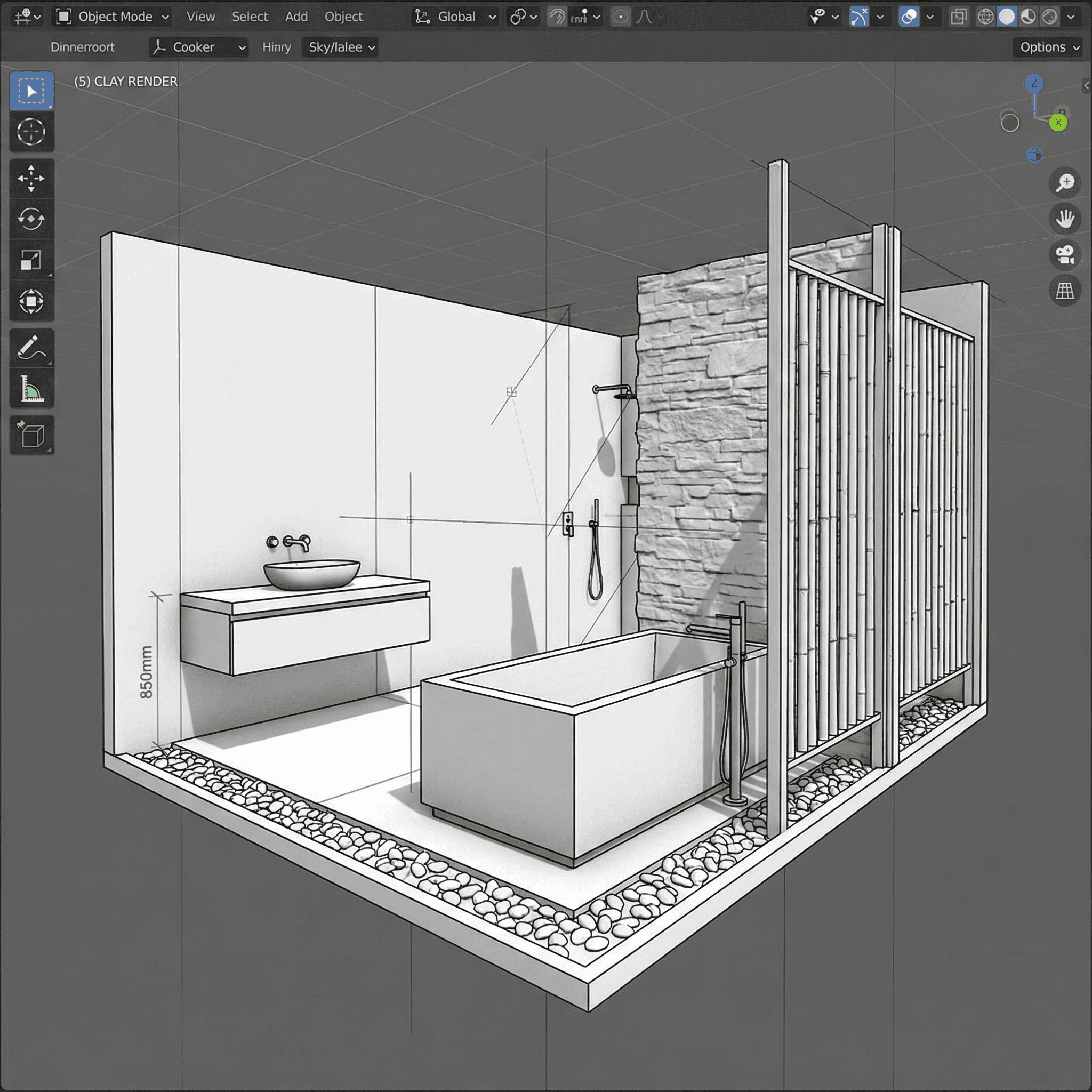
Task: Enable wireframe viewport shading
Action: click(x=986, y=17)
